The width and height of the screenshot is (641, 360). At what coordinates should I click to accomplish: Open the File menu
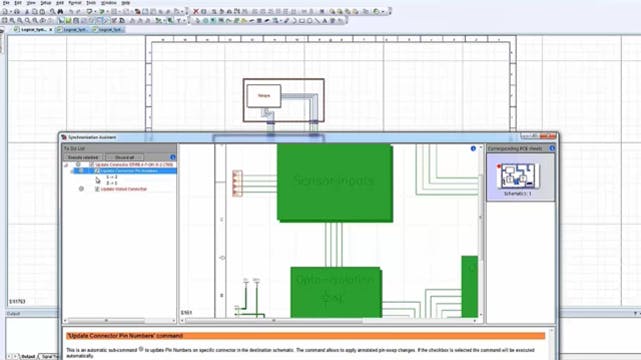click(x=6, y=3)
